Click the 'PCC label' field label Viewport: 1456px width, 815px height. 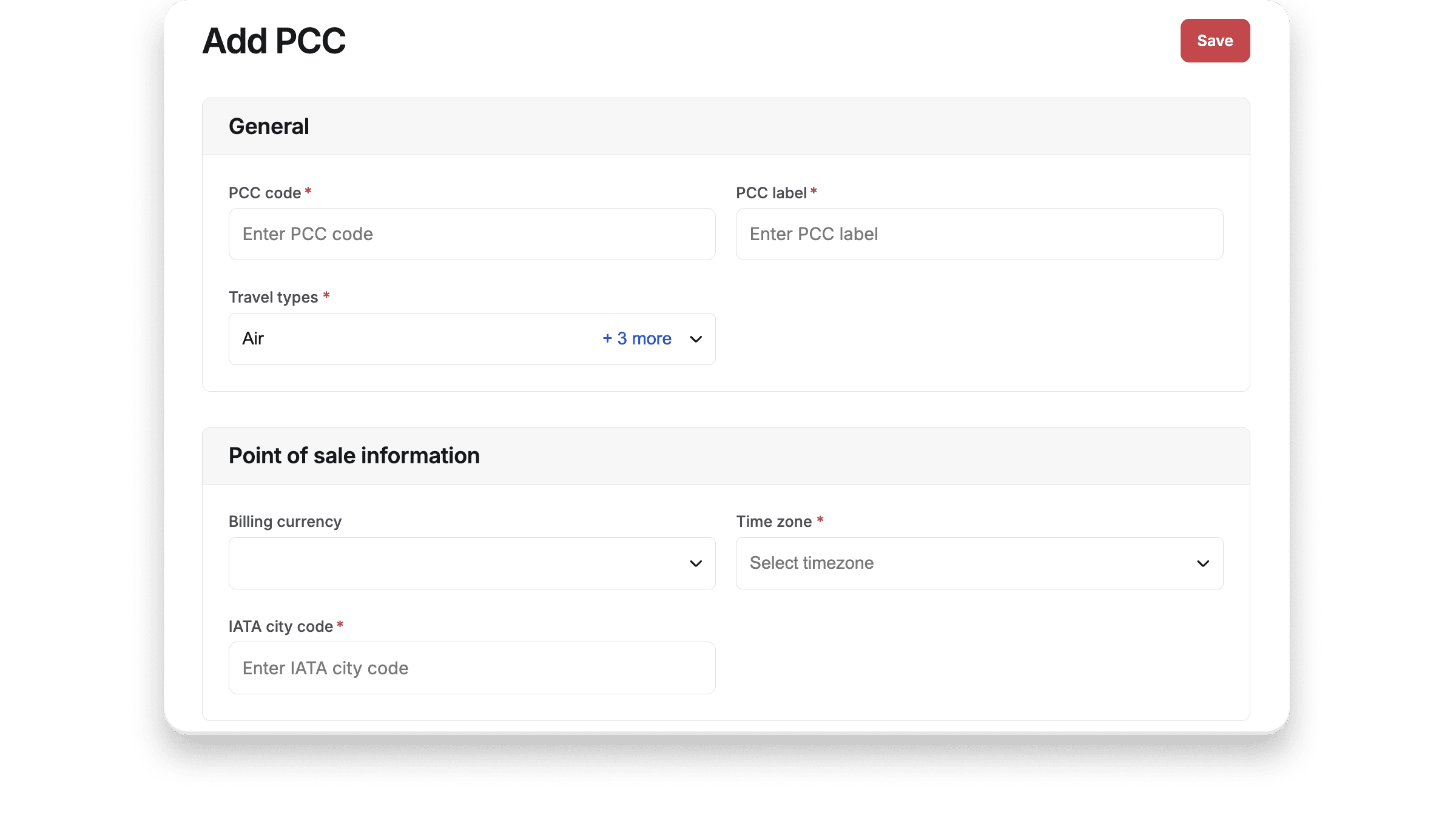(771, 193)
